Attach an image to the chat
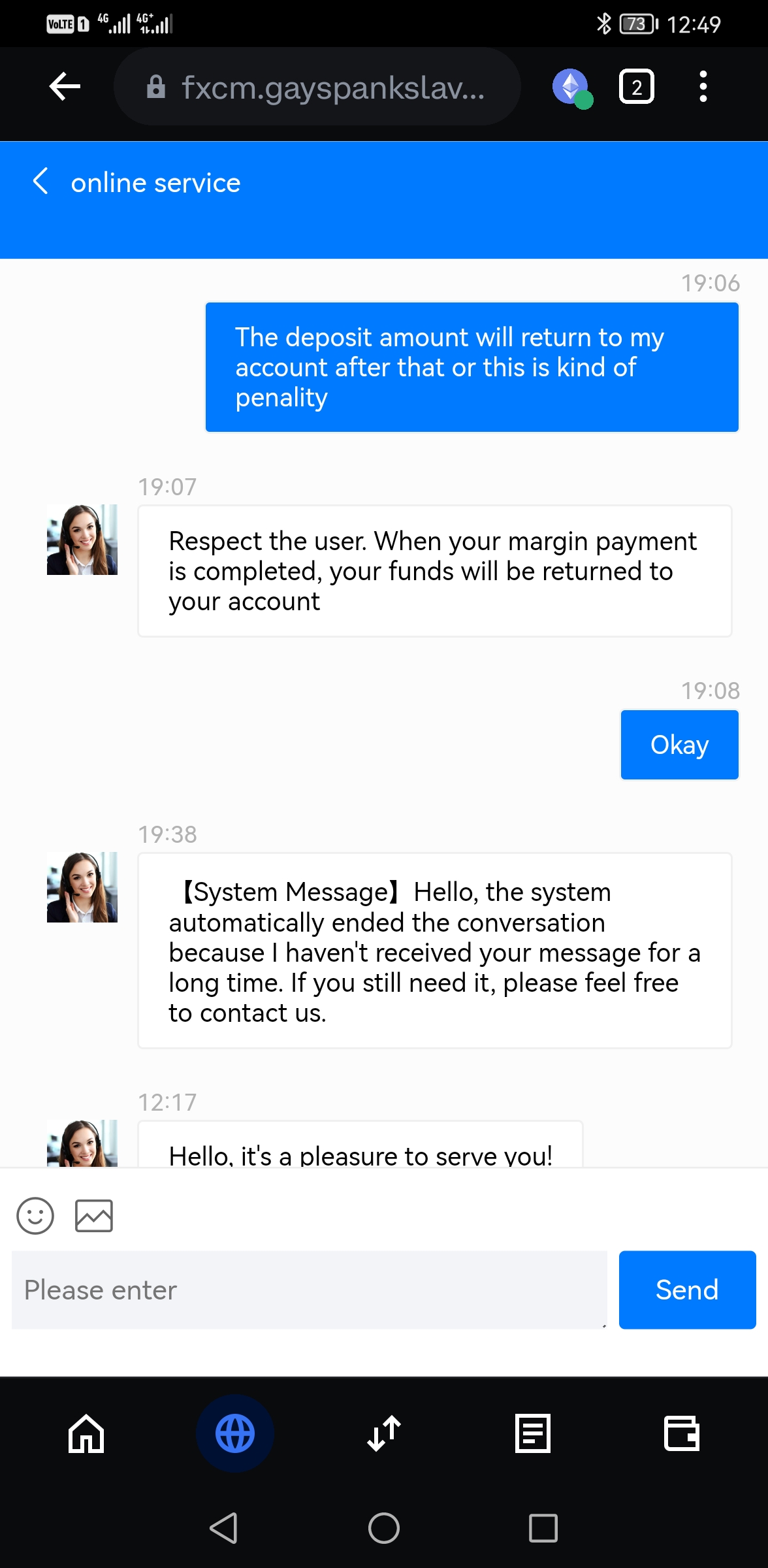This screenshot has height=1568, width=768. [94, 1215]
